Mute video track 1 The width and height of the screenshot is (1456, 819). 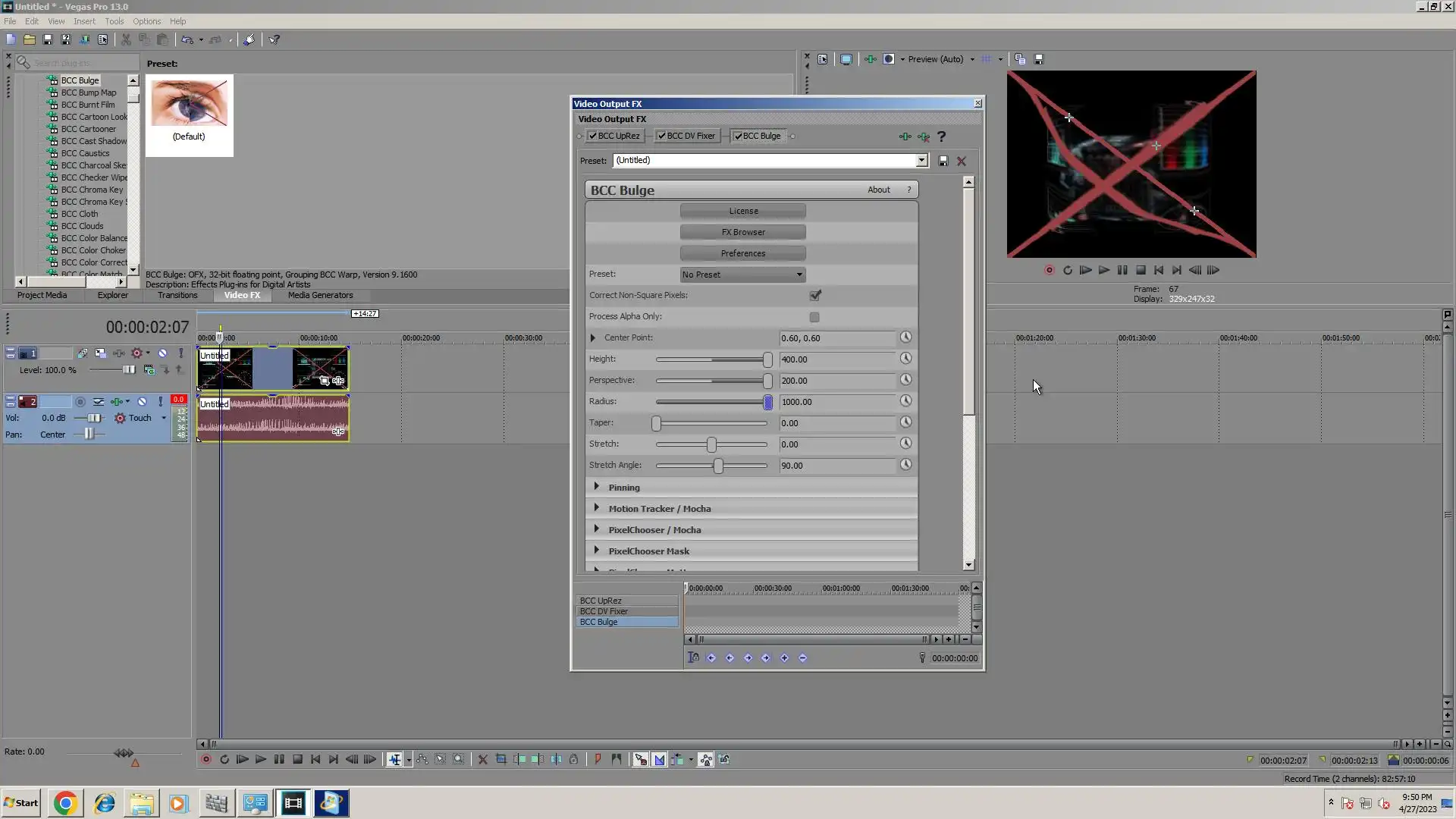[162, 353]
